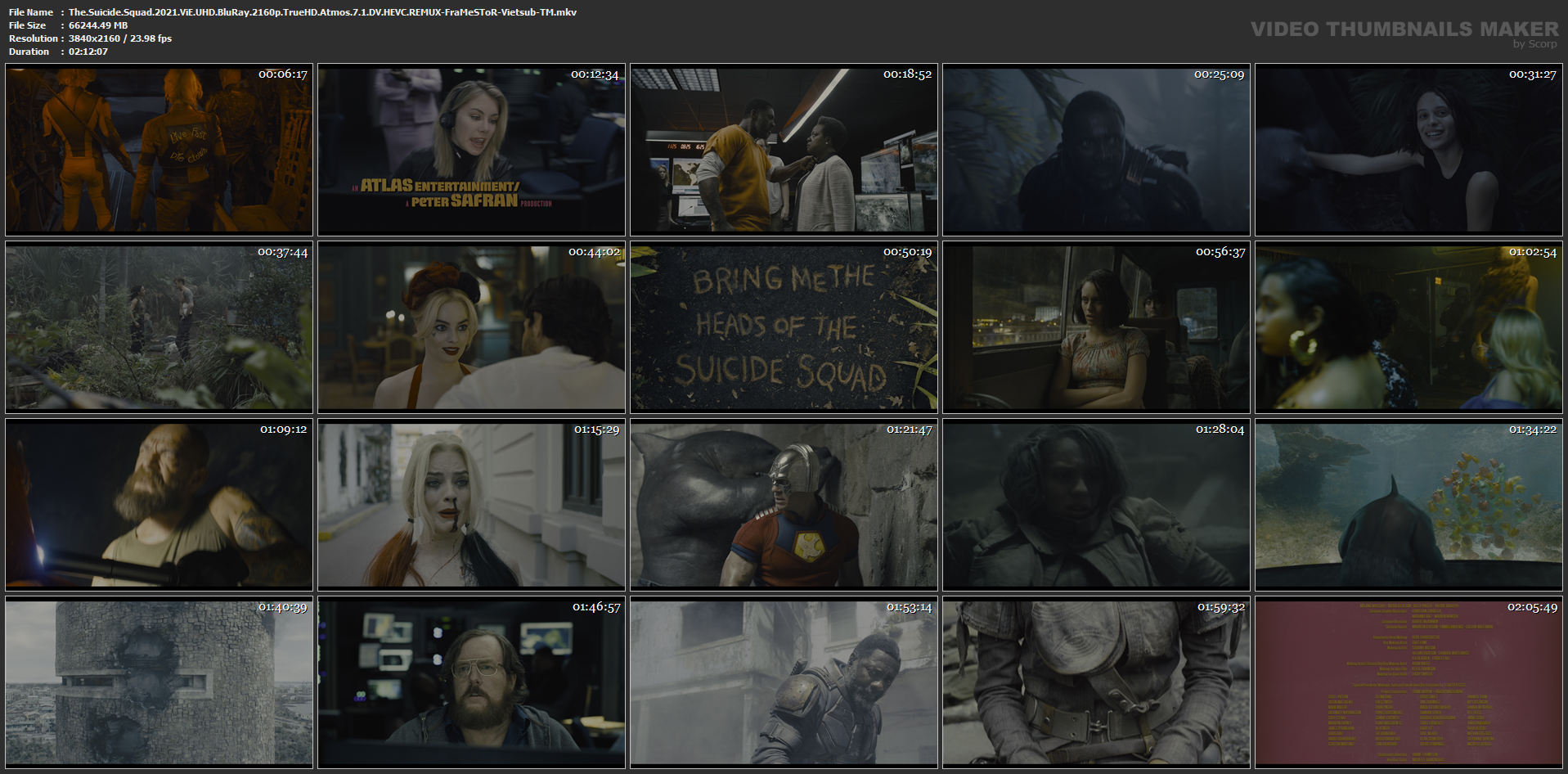The image size is (1568, 774).
Task: Click the bus window thumbnail at 00:56:37
Action: [1096, 327]
